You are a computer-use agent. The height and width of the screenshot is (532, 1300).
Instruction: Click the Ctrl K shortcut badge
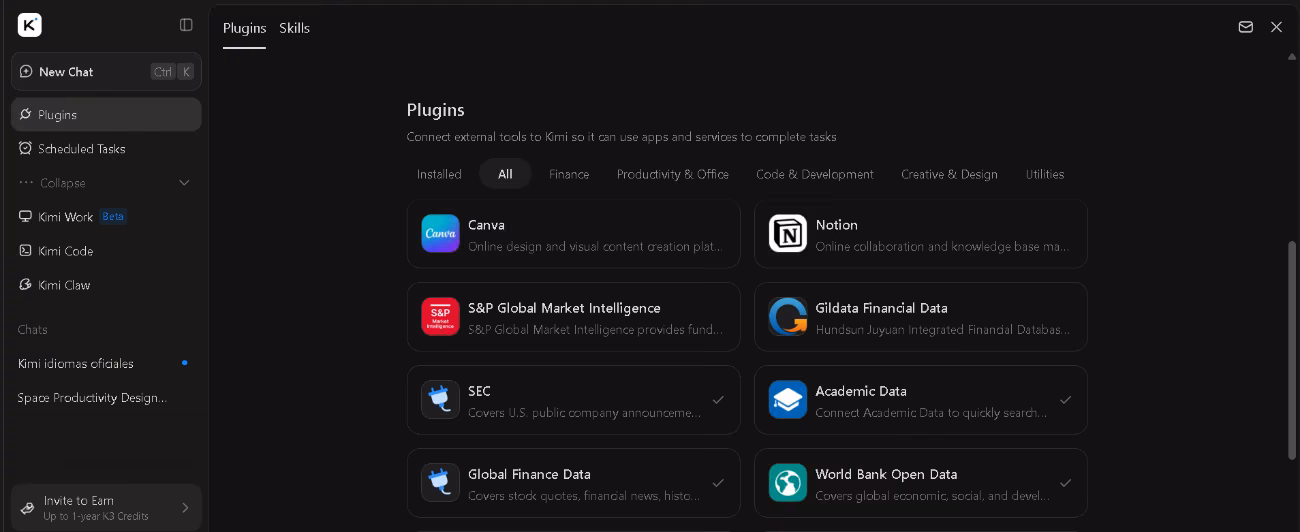(172, 72)
